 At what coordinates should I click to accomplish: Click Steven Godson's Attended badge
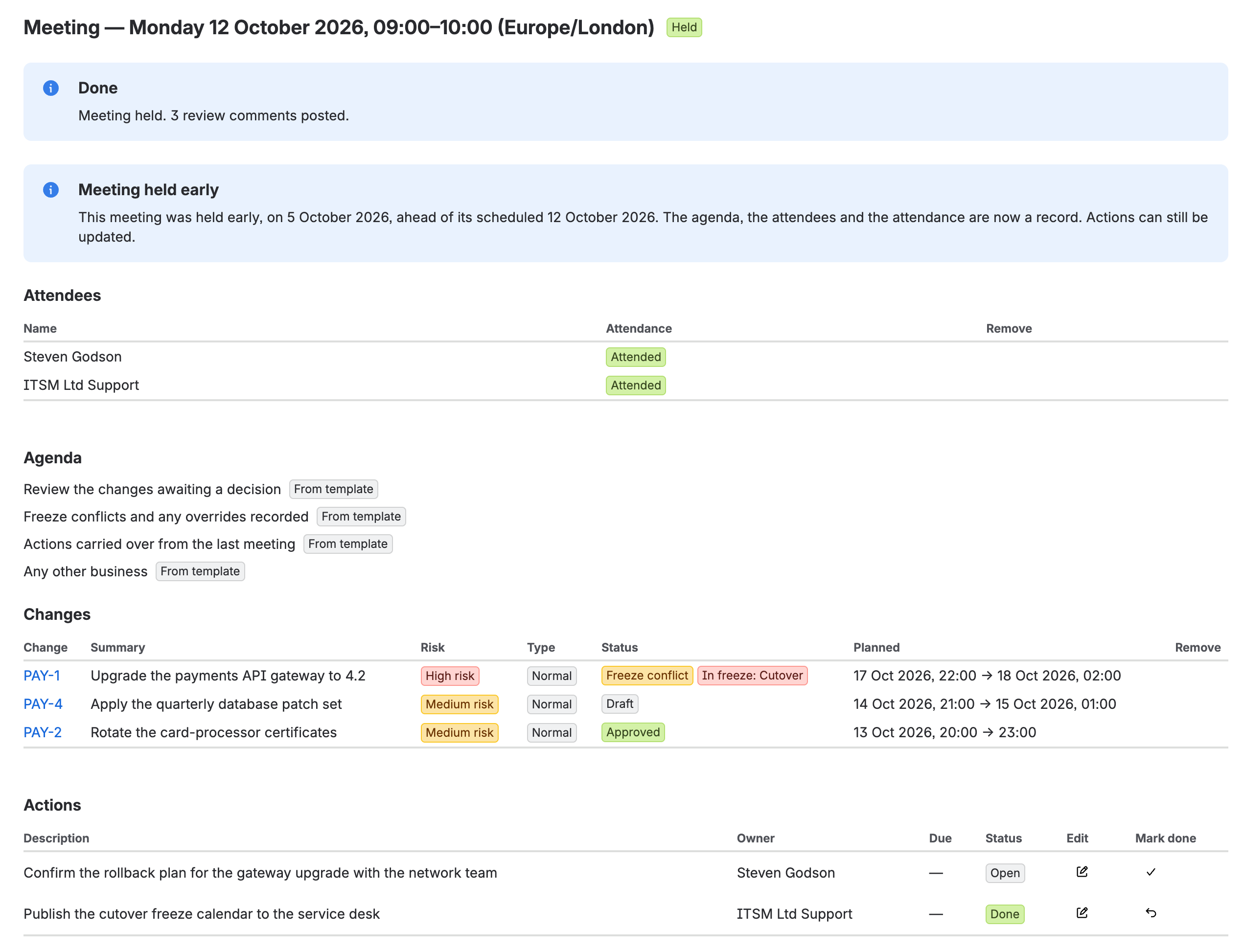click(635, 357)
